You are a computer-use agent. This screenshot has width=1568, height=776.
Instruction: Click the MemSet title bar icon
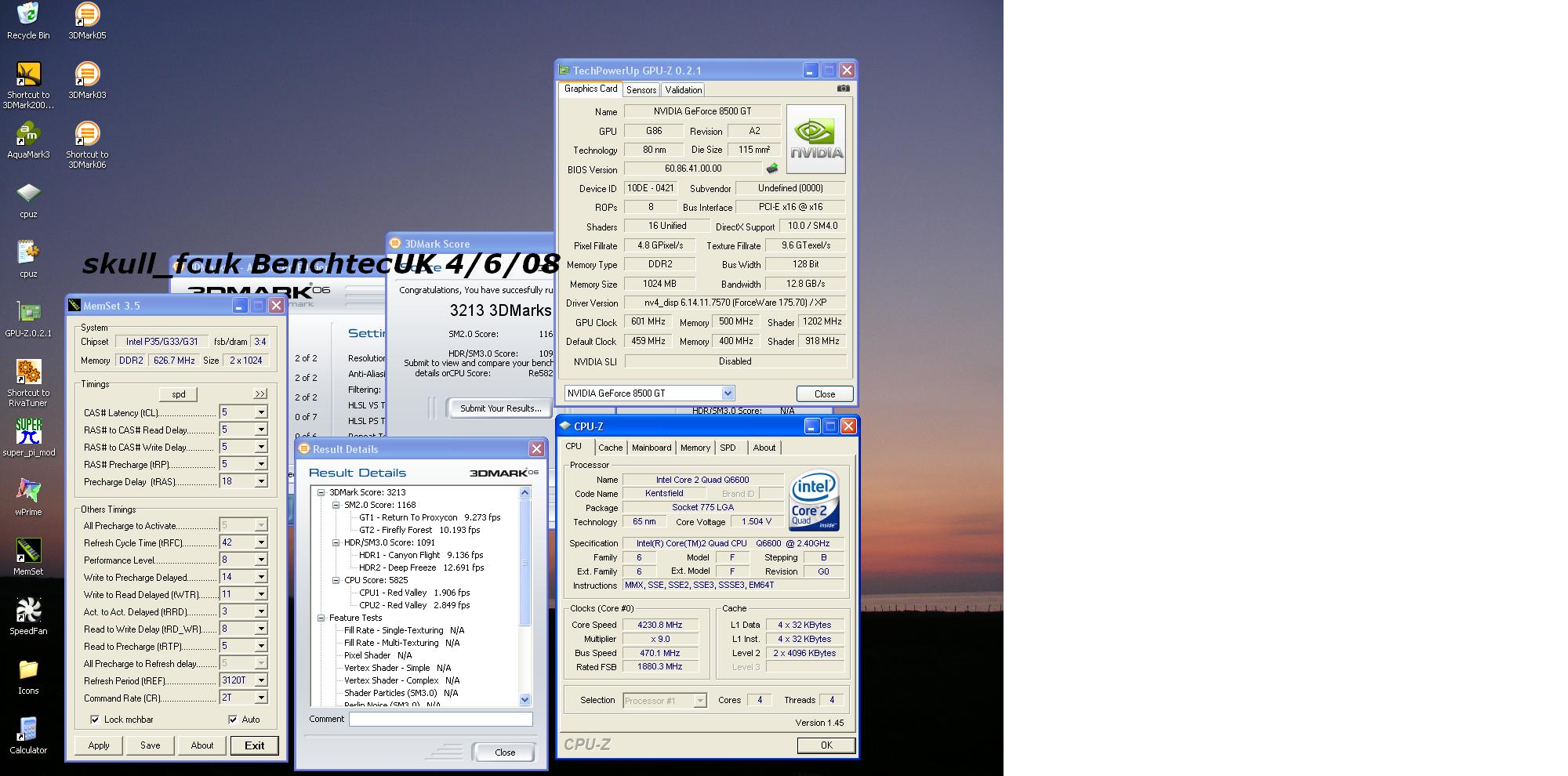click(x=74, y=306)
